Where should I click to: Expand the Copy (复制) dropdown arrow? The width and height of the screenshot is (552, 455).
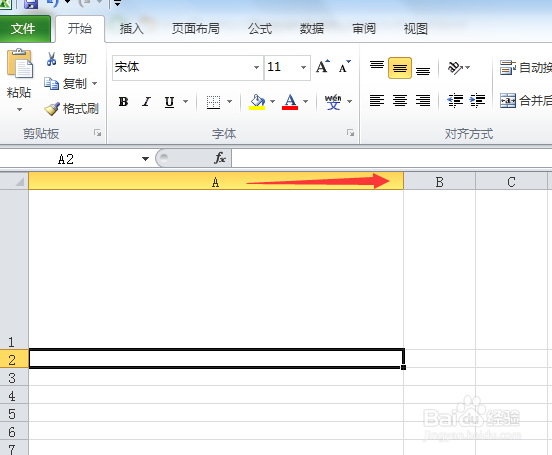94,84
